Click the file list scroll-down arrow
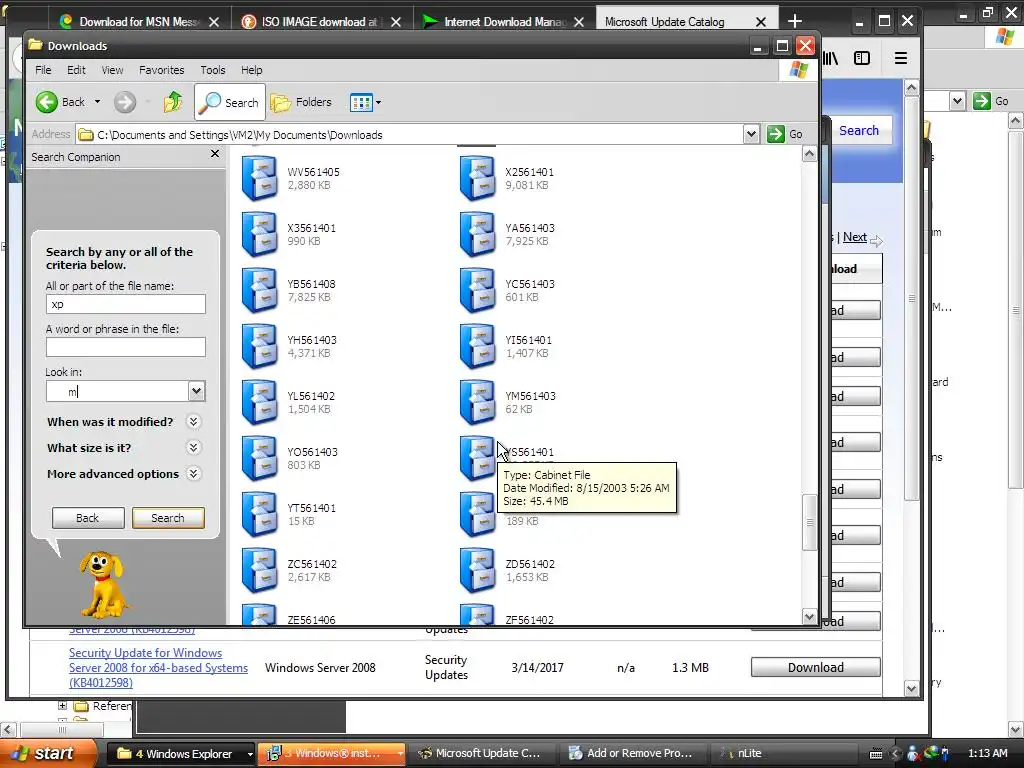The height and width of the screenshot is (768, 1024). [x=809, y=616]
